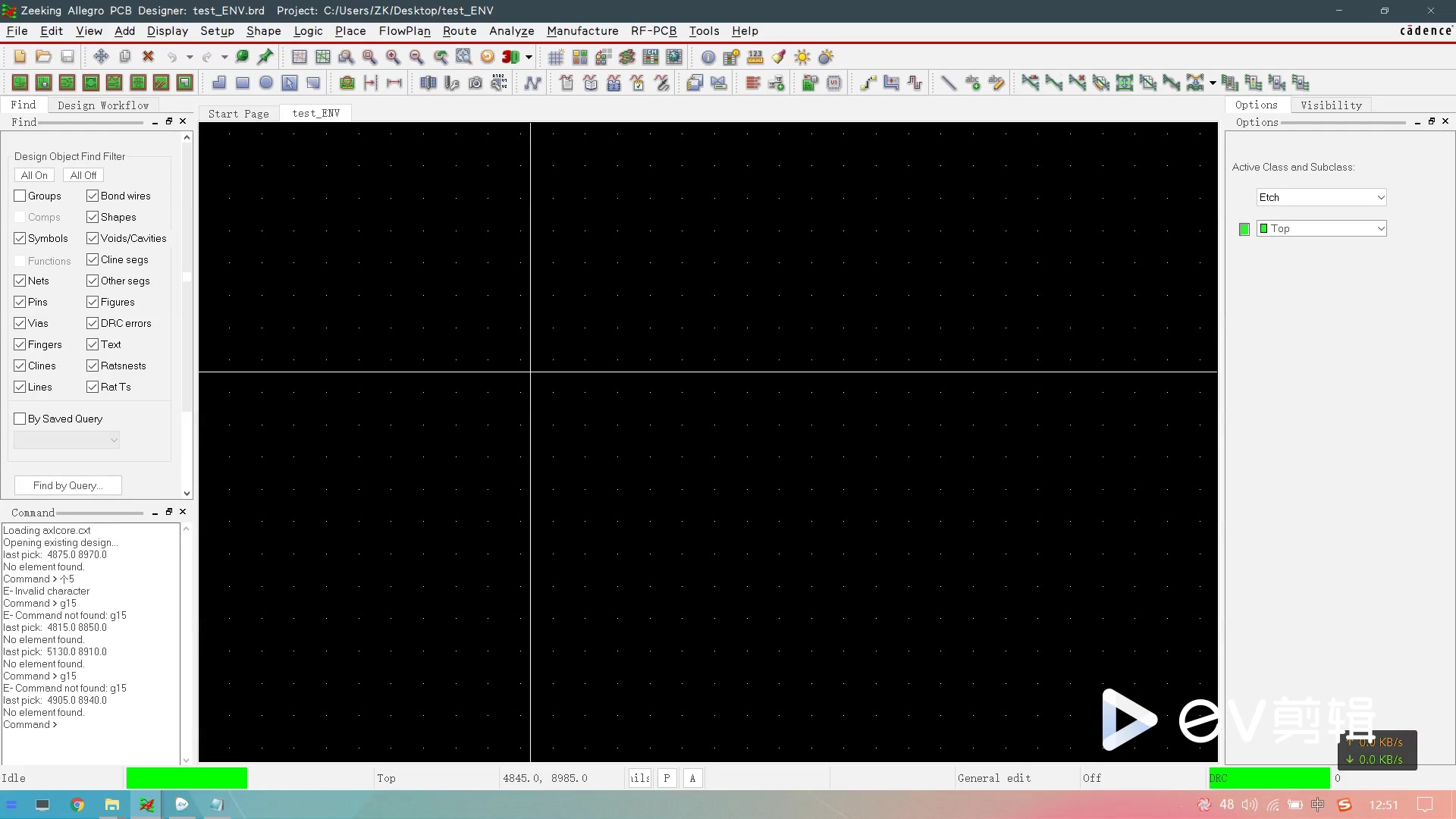
Task: Click All On button in filter
Action: click(35, 175)
